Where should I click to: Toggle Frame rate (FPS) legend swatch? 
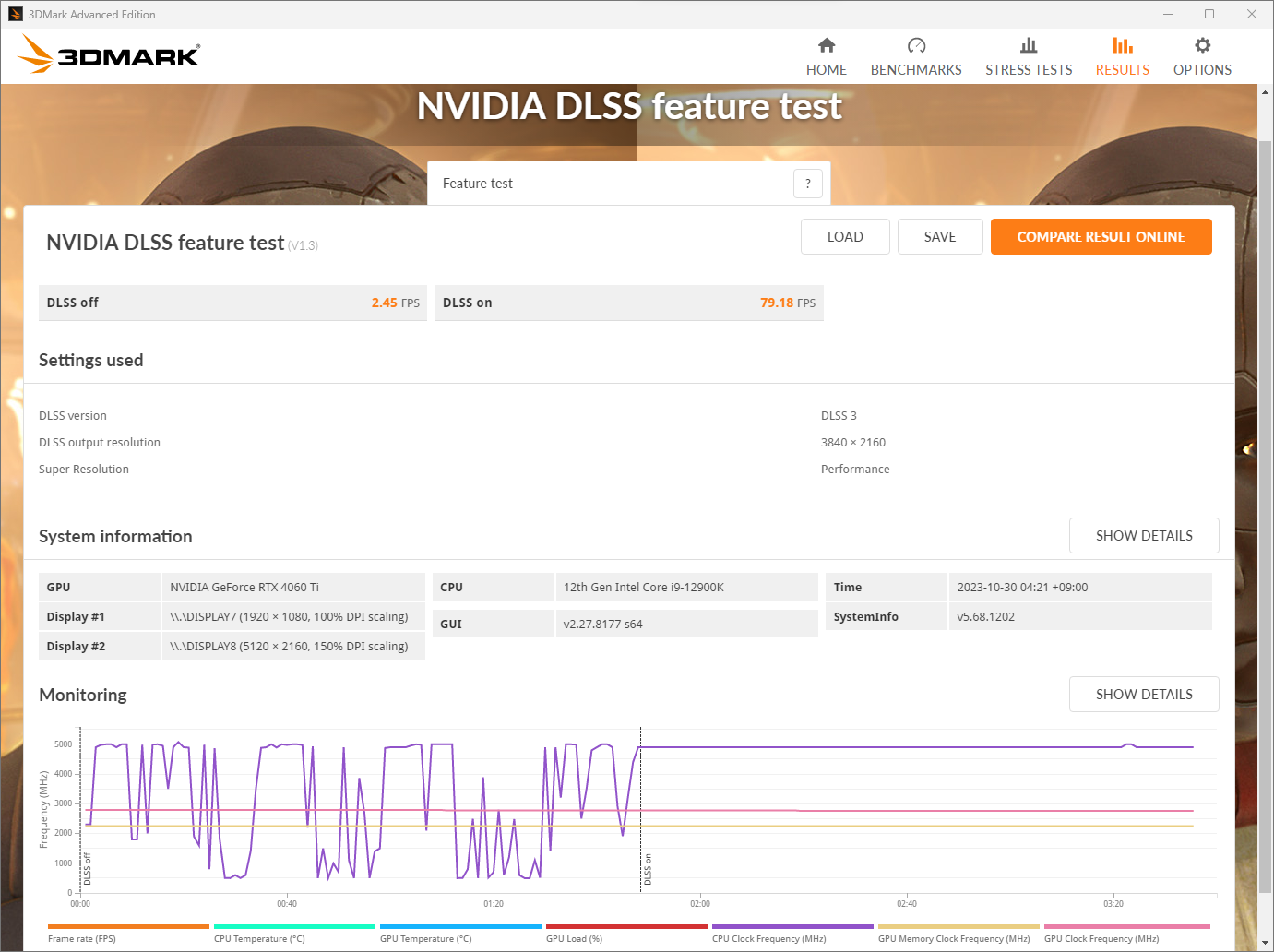128,926
